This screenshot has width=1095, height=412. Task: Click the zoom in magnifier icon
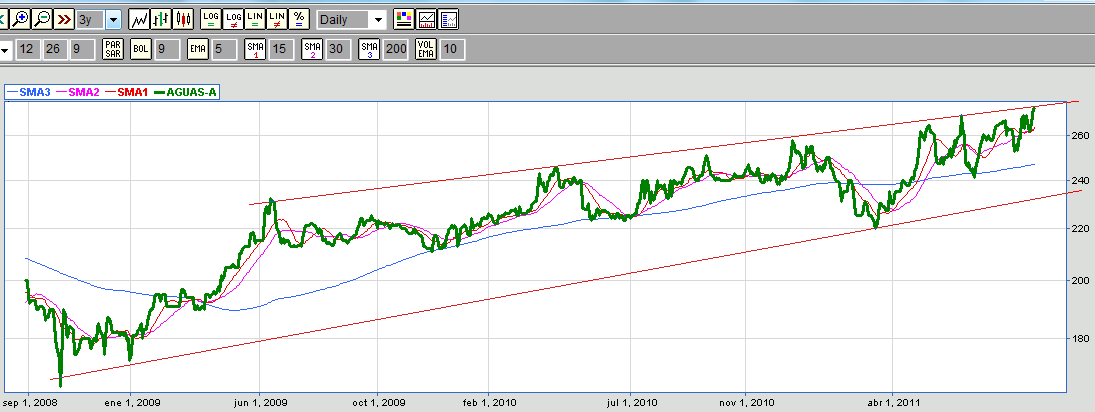(20, 19)
